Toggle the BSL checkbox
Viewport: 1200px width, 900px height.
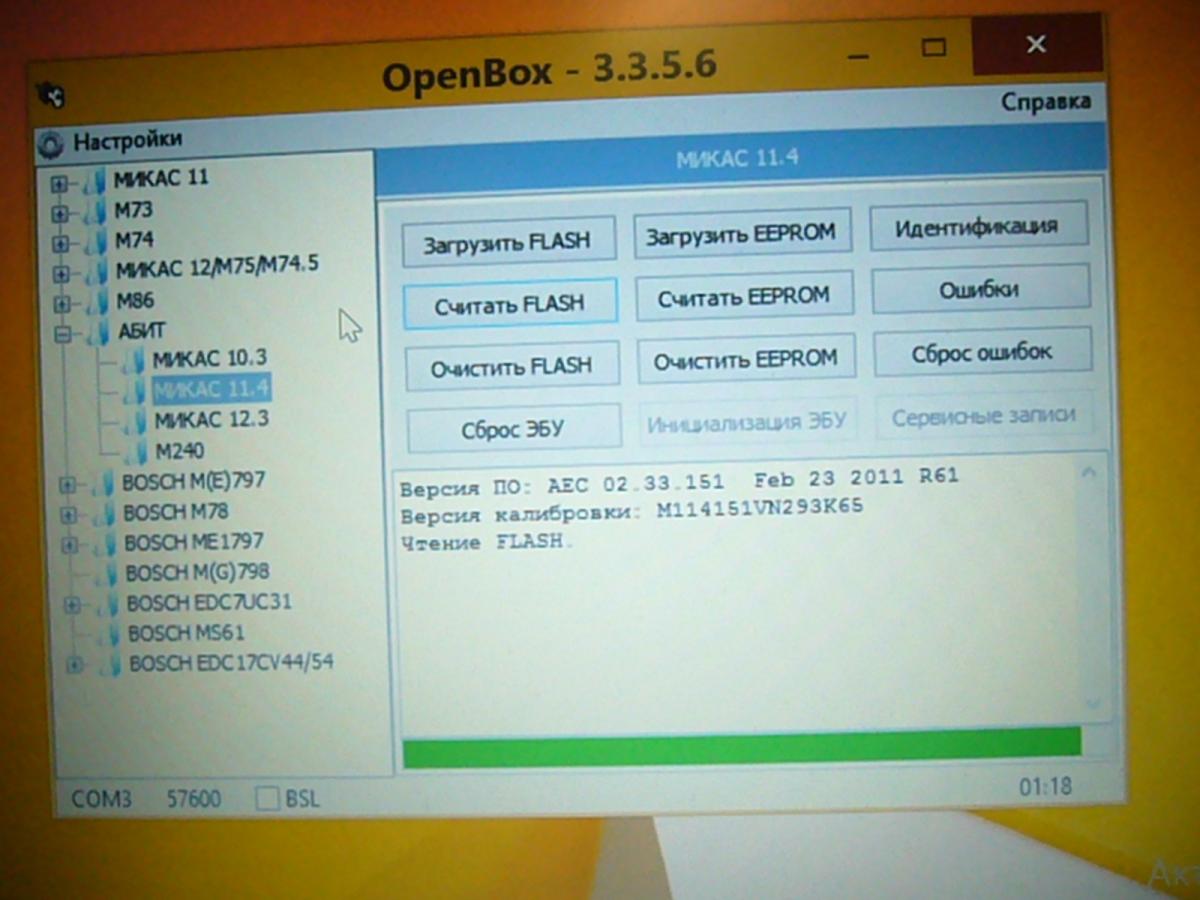[x=267, y=798]
